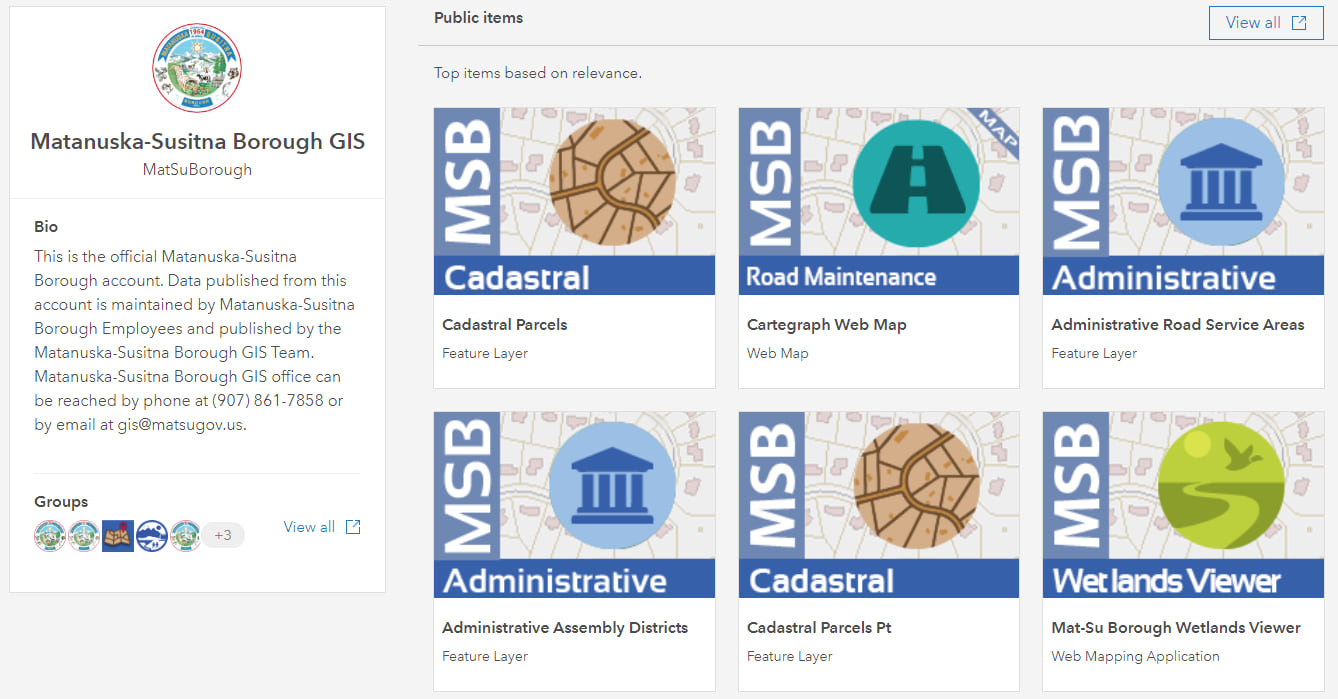Open the Administrative Assembly Districts title link

click(x=565, y=628)
